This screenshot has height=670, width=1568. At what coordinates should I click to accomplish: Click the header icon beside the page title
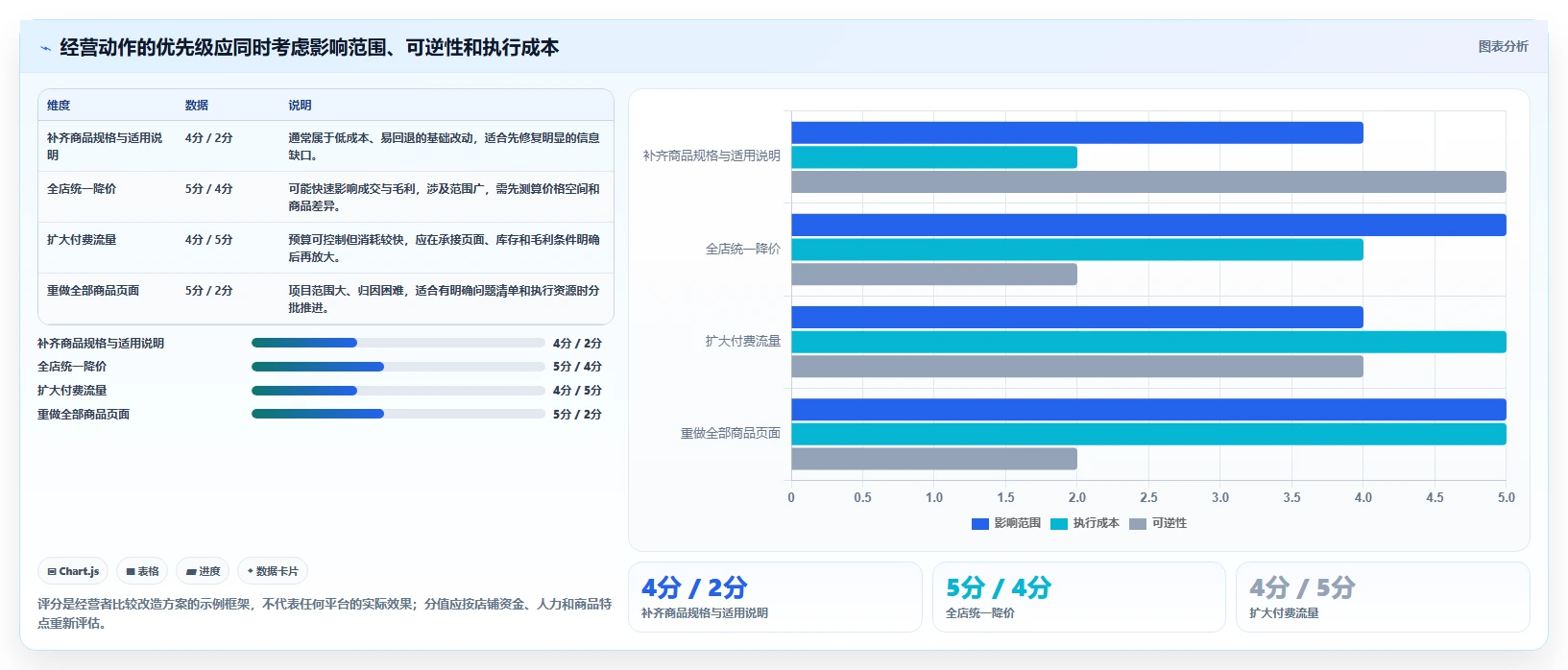45,48
